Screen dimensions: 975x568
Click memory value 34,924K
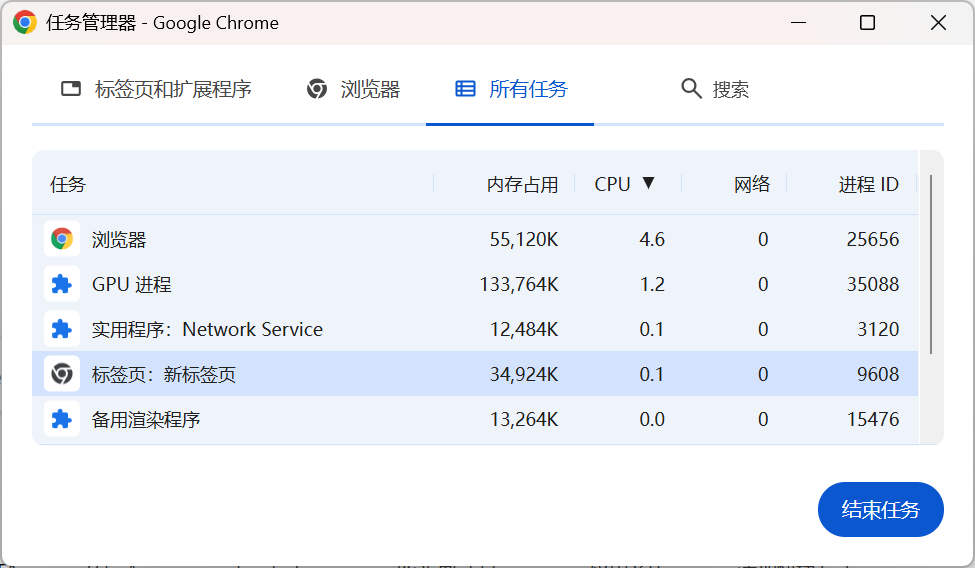click(x=524, y=374)
